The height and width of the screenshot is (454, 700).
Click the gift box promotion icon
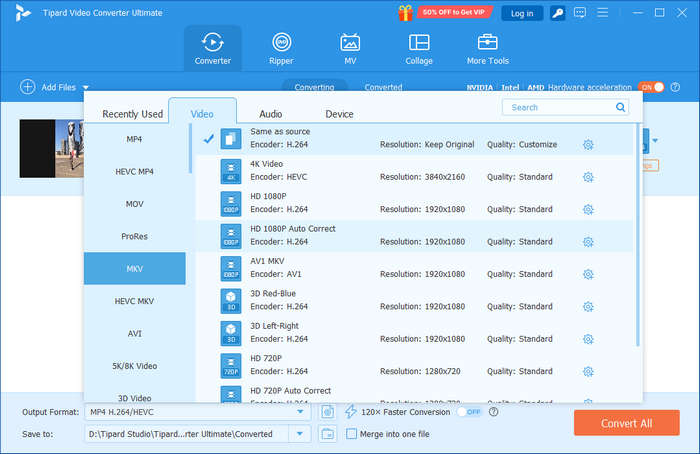point(405,12)
